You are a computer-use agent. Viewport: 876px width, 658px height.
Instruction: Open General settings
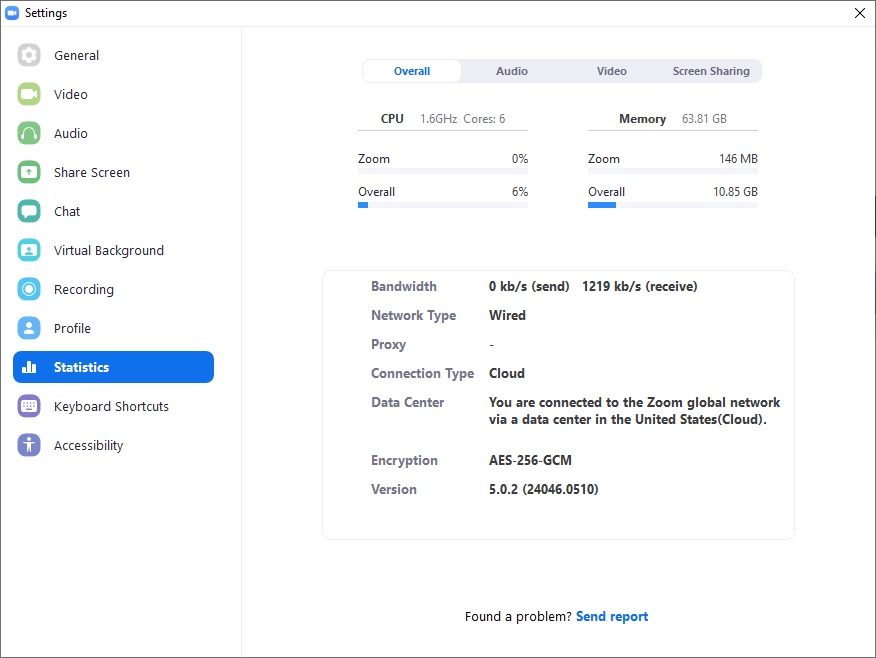[x=113, y=55]
